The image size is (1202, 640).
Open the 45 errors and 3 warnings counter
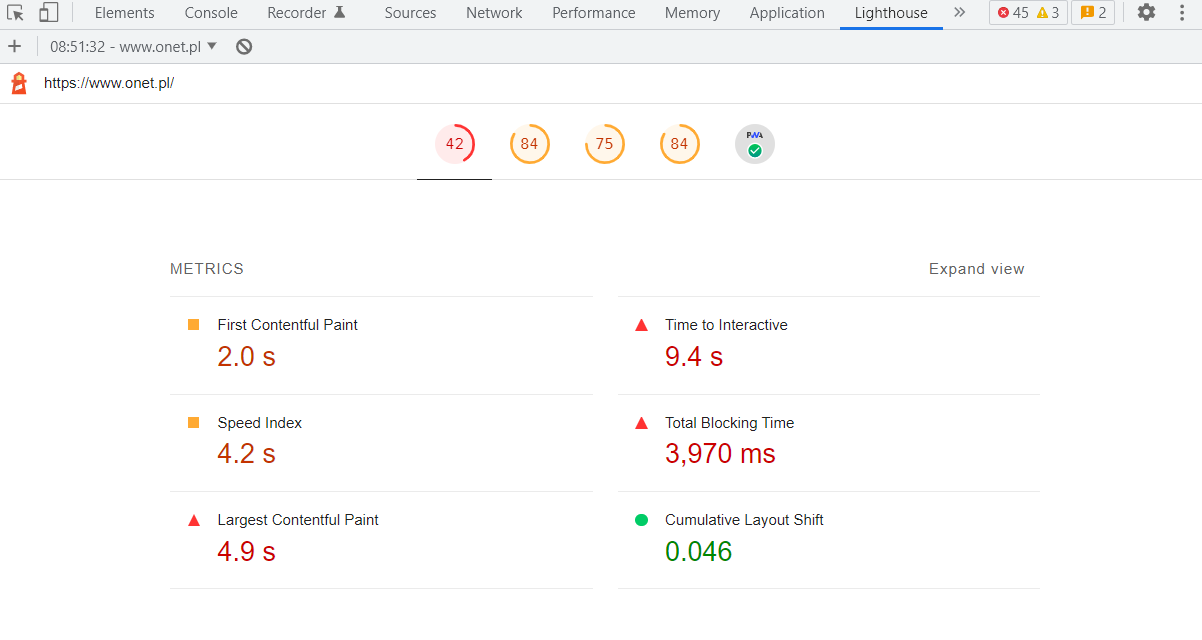tap(1028, 13)
